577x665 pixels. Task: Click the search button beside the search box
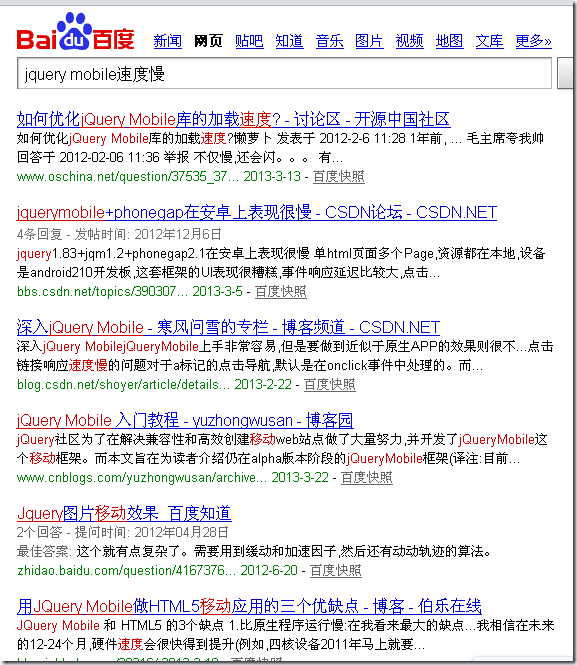(567, 73)
